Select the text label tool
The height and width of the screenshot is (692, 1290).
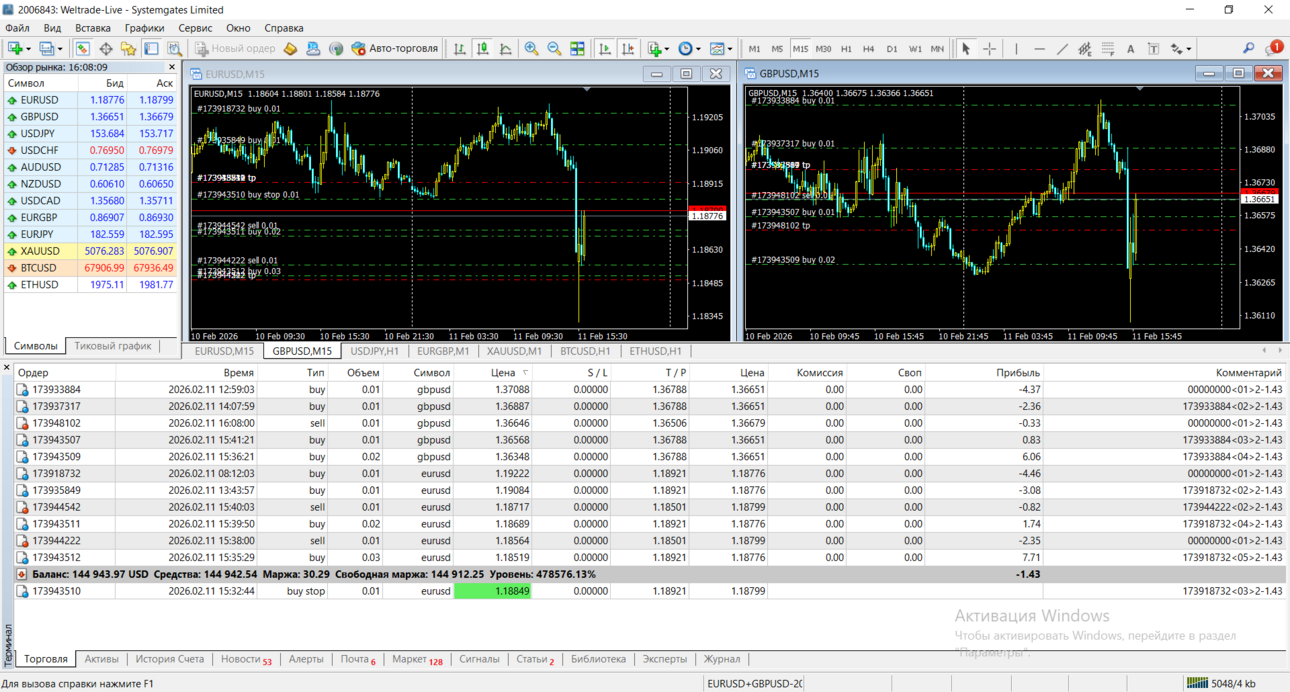(x=1130, y=48)
